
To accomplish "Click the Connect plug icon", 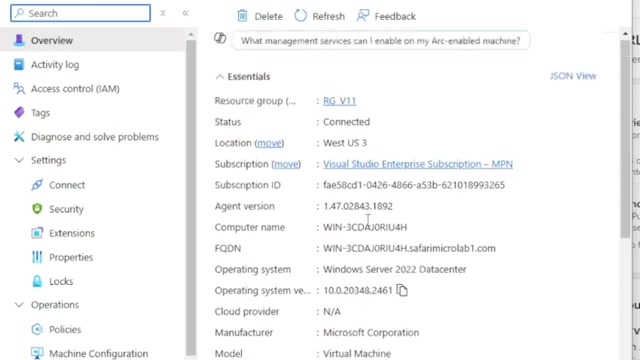I will 37,185.
